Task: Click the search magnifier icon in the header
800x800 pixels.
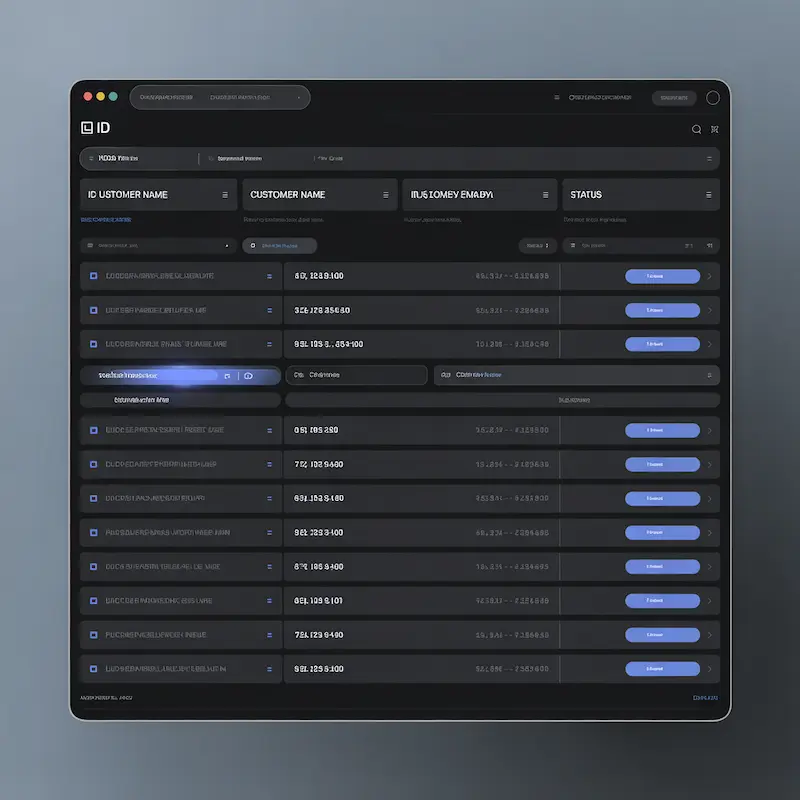Action: click(x=697, y=129)
